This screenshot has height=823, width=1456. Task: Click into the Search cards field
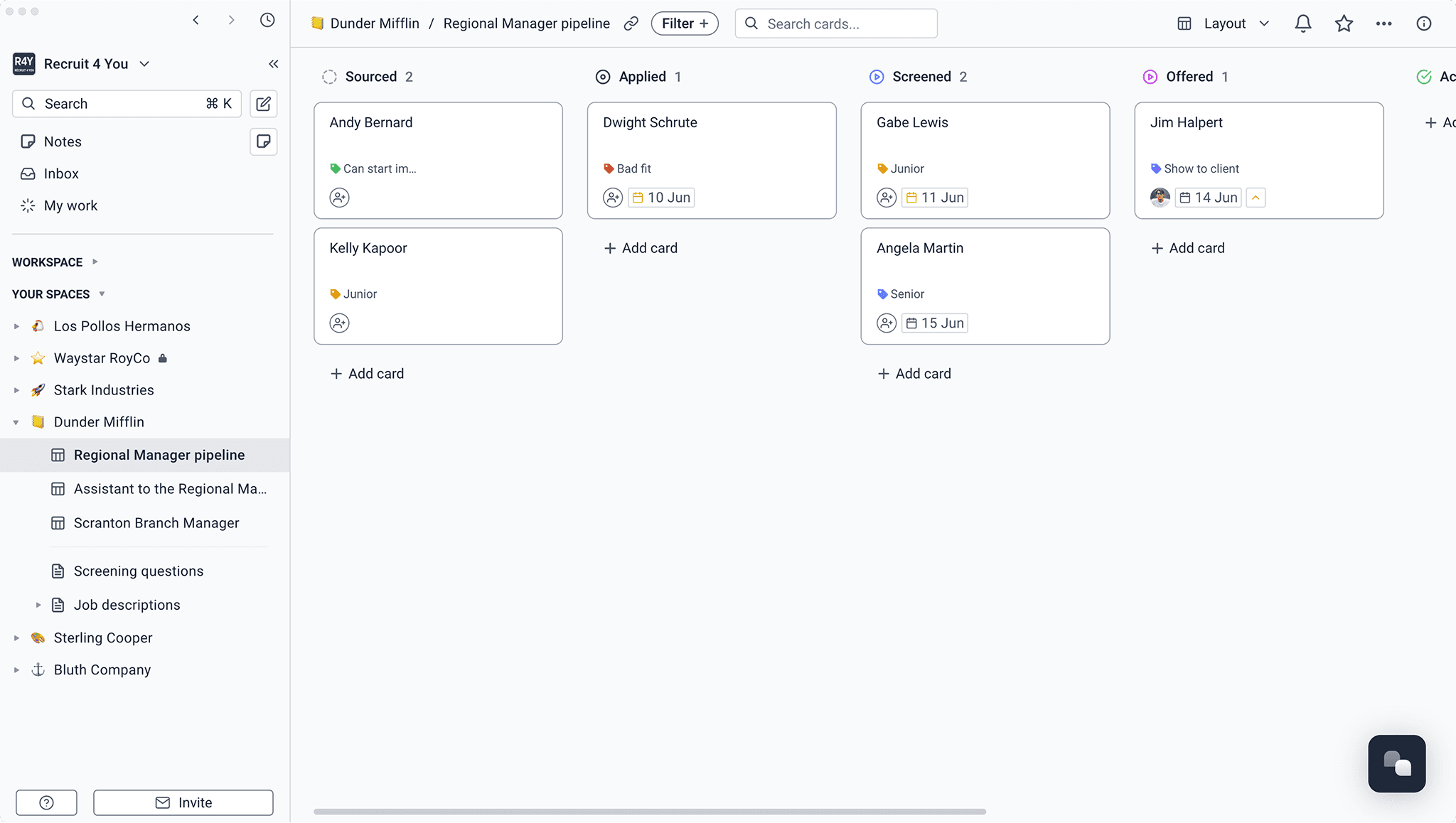[836, 23]
